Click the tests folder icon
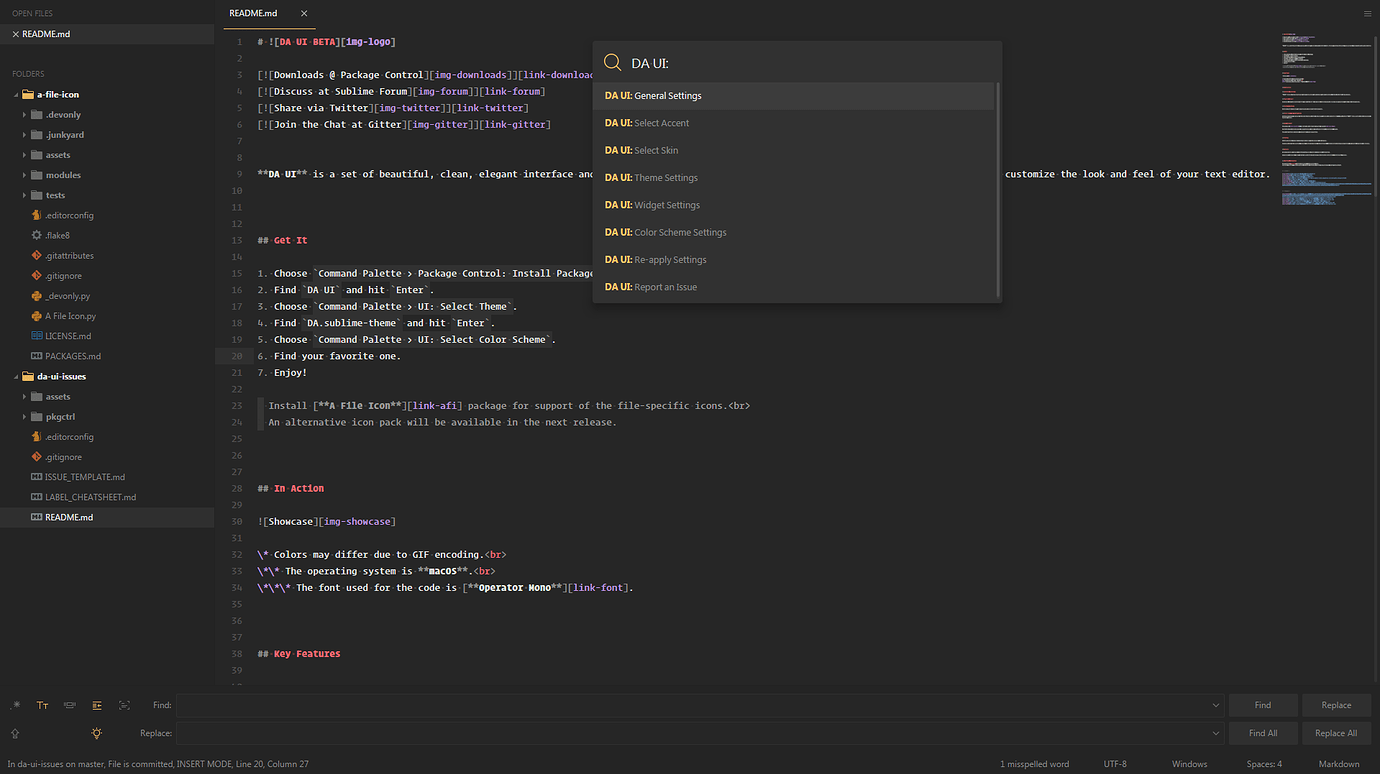Image resolution: width=1380 pixels, height=774 pixels. 37,195
